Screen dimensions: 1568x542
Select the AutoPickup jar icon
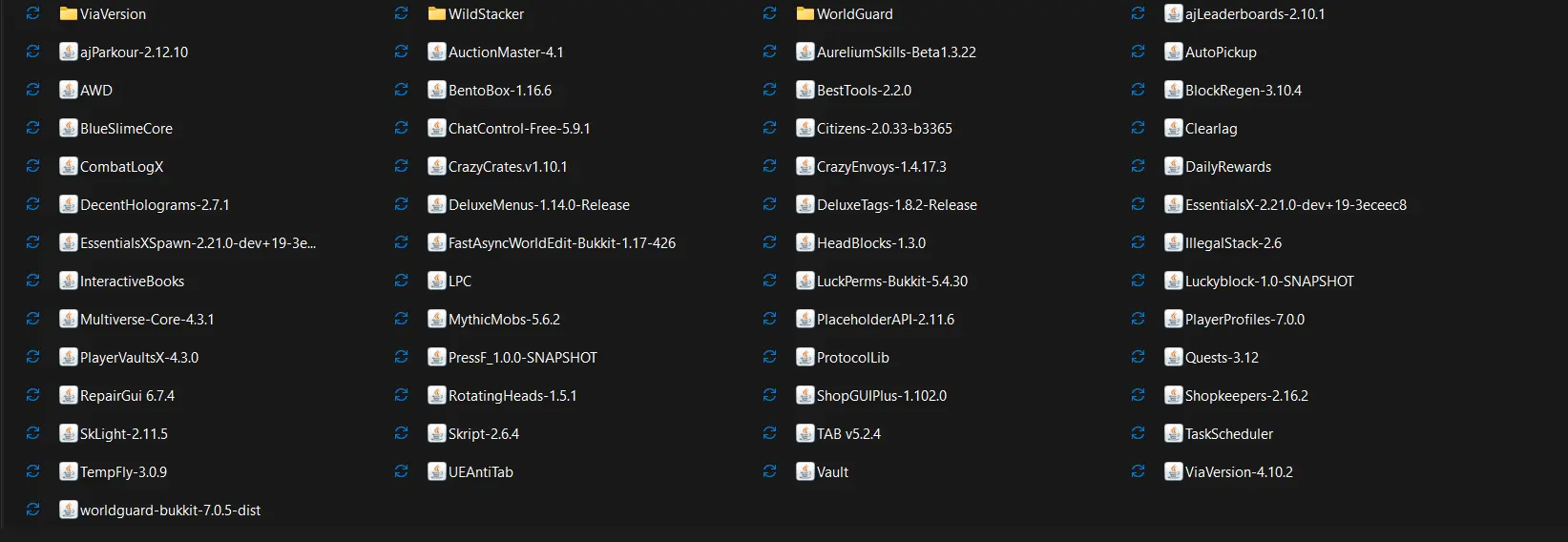point(1174,52)
